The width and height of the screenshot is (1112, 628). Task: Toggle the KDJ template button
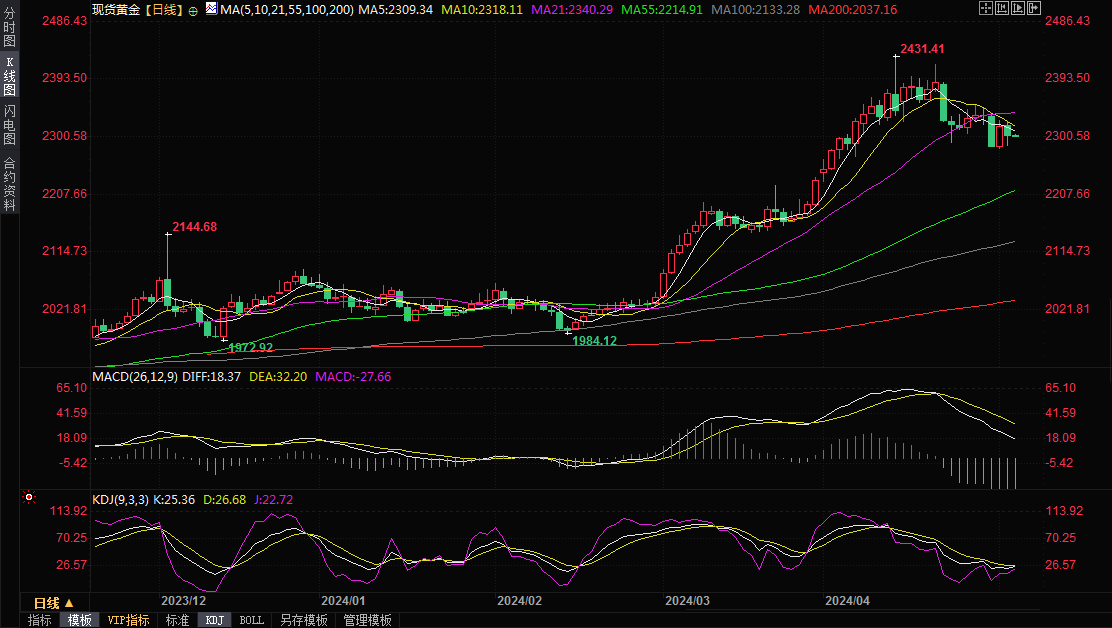point(215,620)
